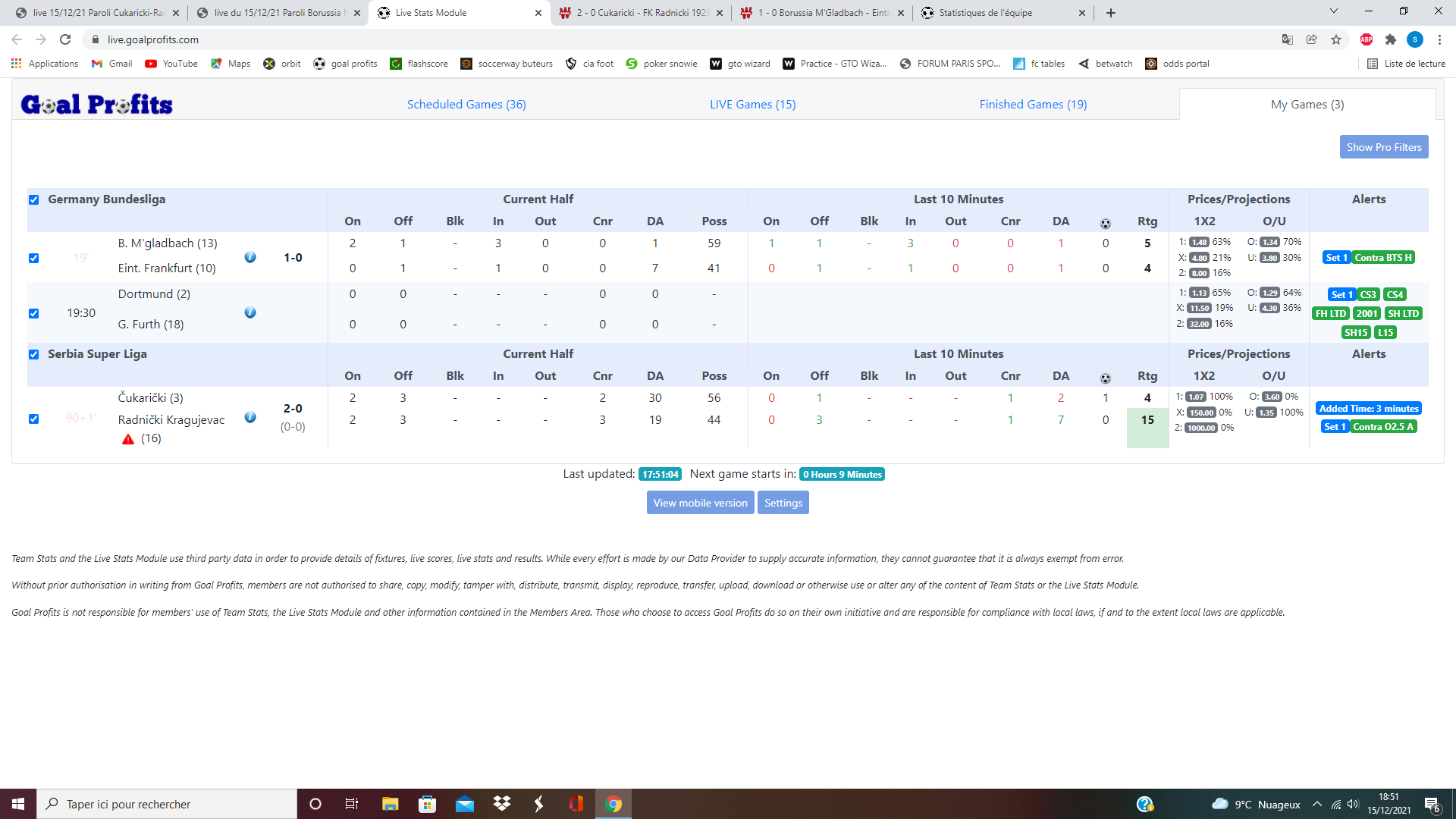This screenshot has width=1456, height=819.
Task: Open Mail app from taskbar
Action: click(x=464, y=804)
